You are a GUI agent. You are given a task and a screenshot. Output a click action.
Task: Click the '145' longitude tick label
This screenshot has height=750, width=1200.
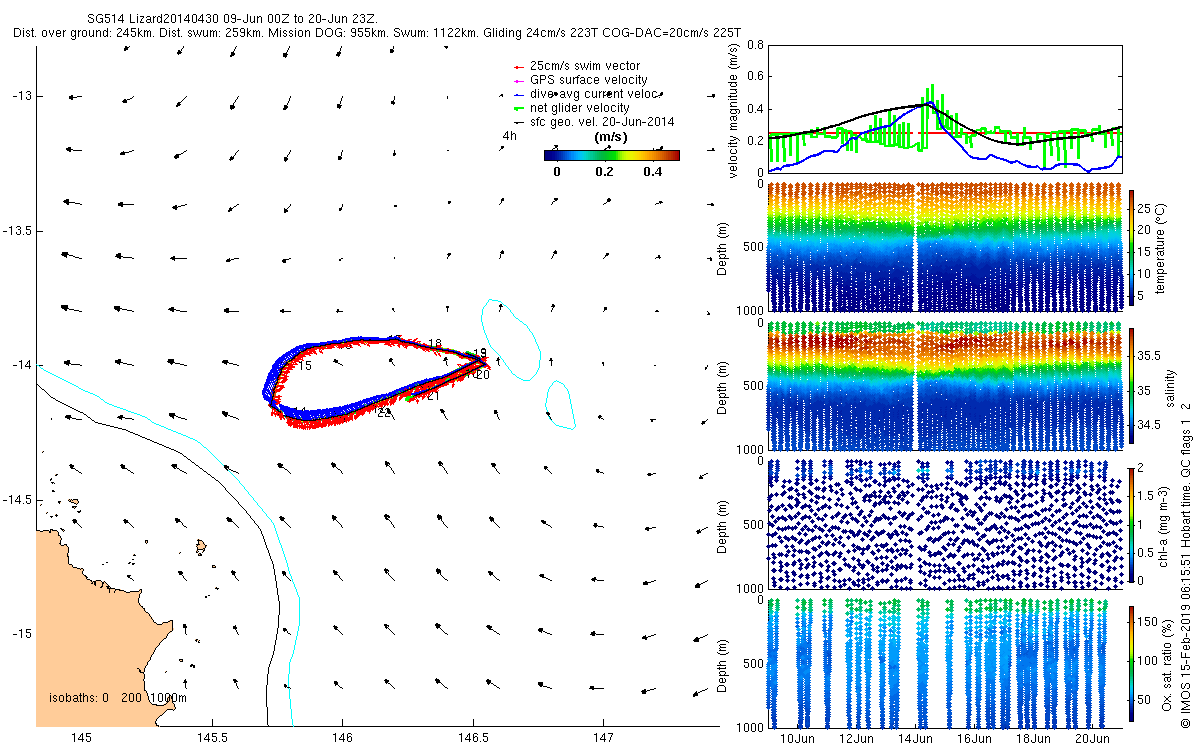point(81,737)
